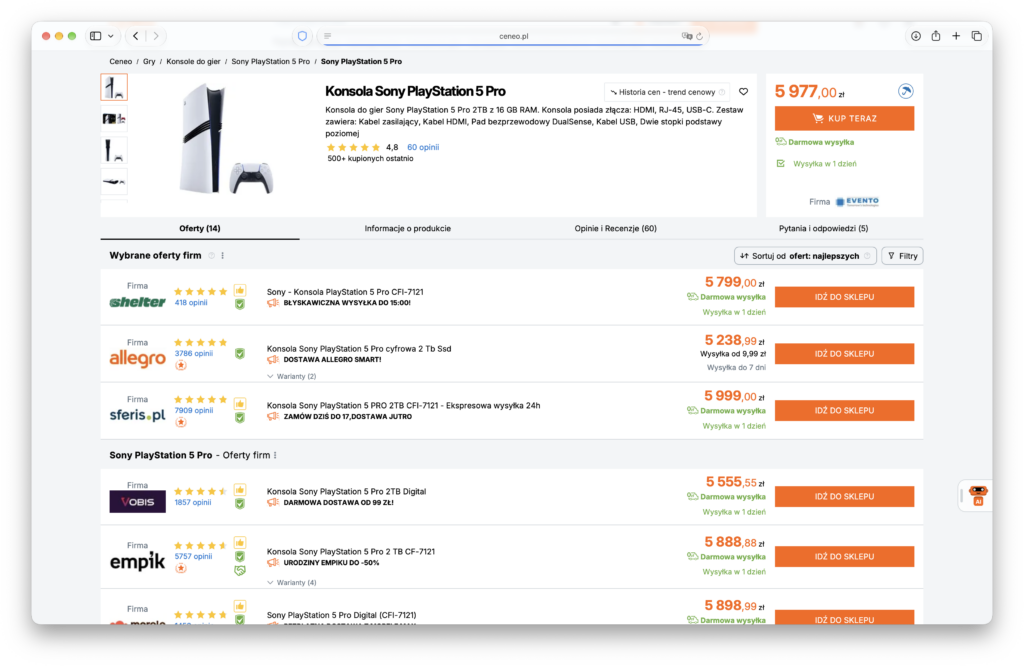Click the thumbs-up badge in empik row
The width and height of the screenshot is (1024, 666).
tap(240, 543)
